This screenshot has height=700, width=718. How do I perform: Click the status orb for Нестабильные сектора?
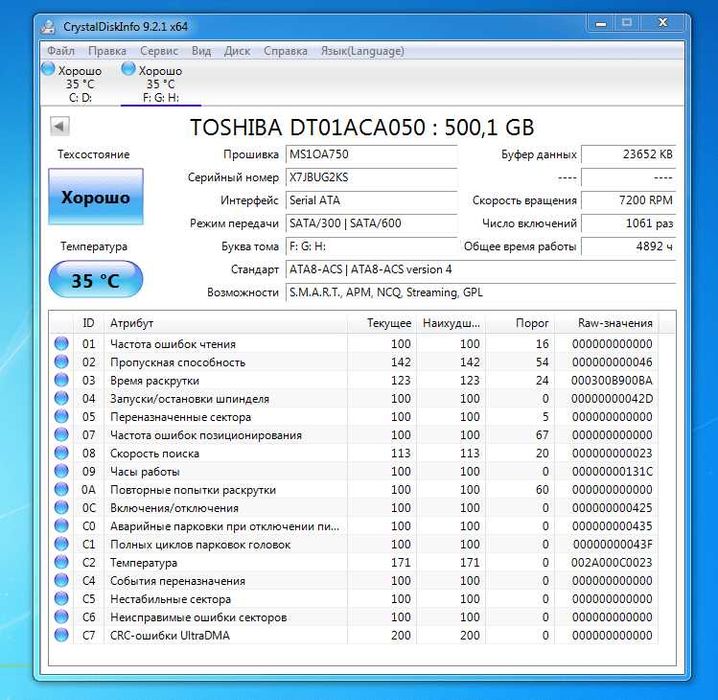(61, 598)
